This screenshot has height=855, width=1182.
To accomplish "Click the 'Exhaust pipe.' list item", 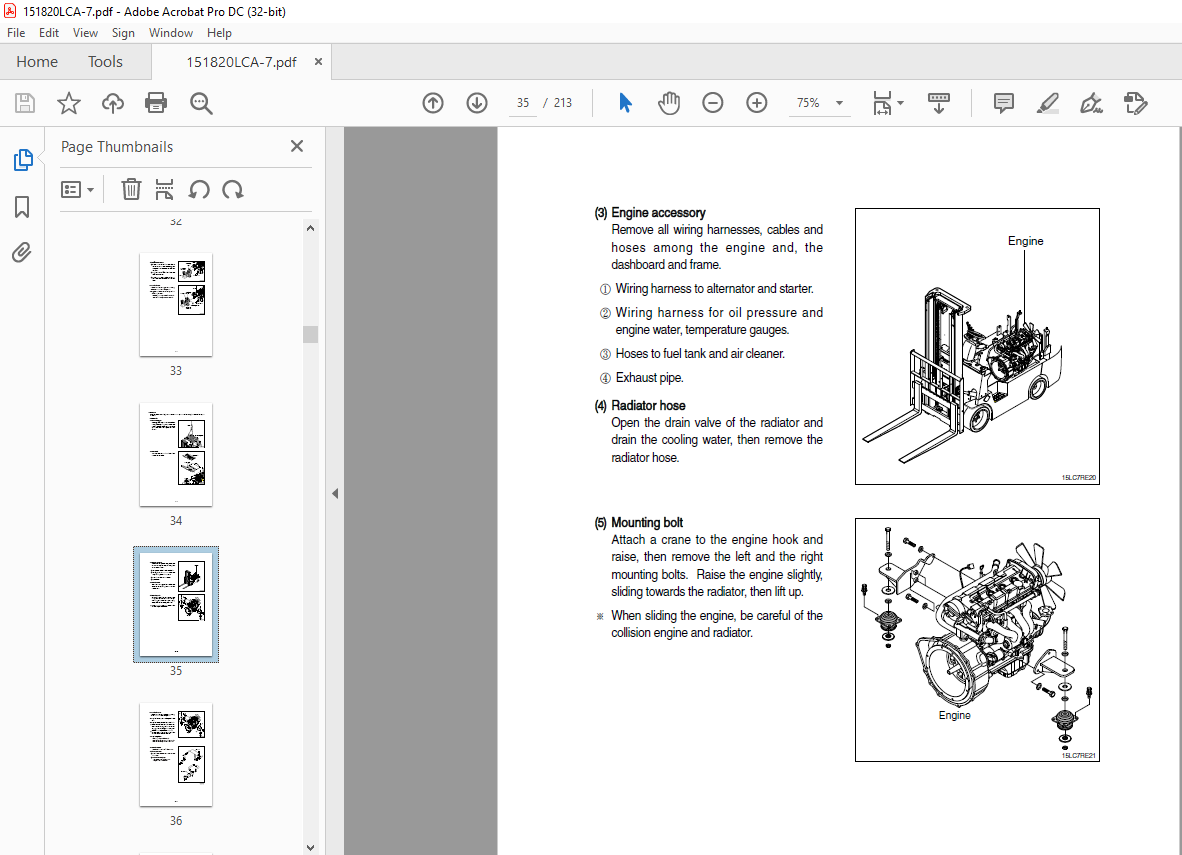I will click(x=649, y=378).
